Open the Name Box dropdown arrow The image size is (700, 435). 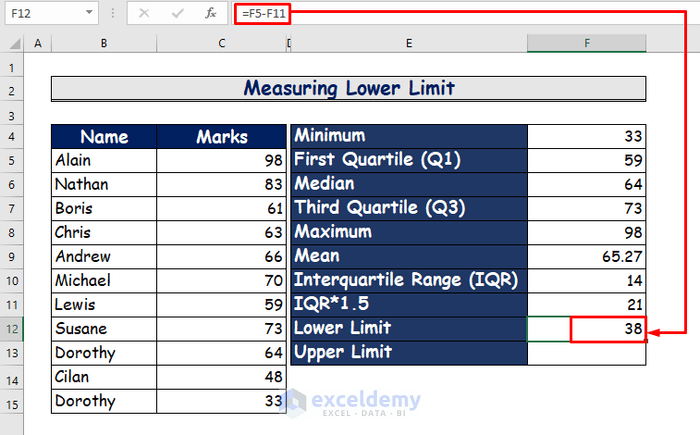click(x=89, y=13)
